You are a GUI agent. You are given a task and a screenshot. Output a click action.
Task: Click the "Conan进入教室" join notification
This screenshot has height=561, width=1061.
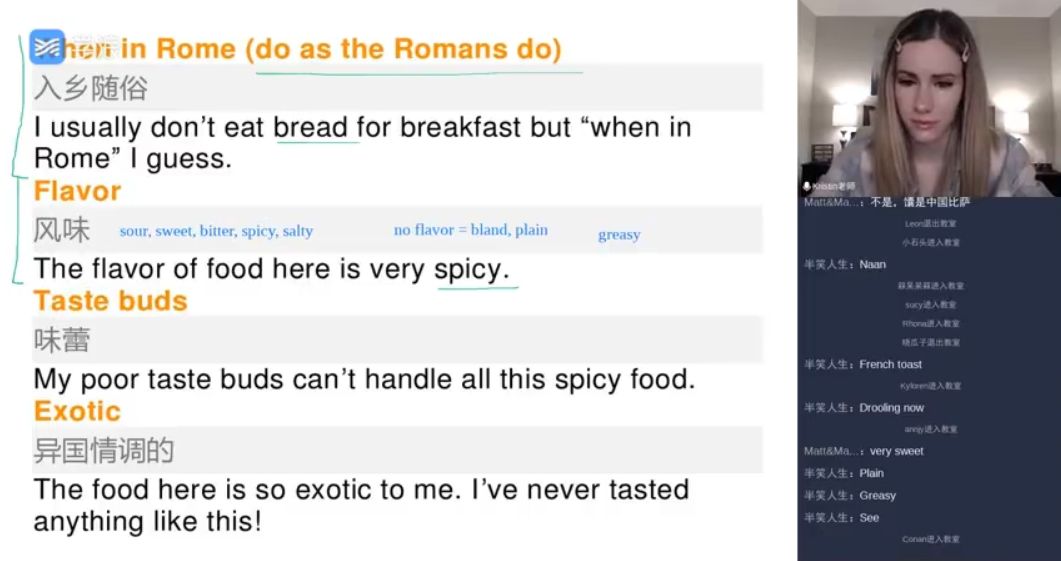tap(930, 540)
